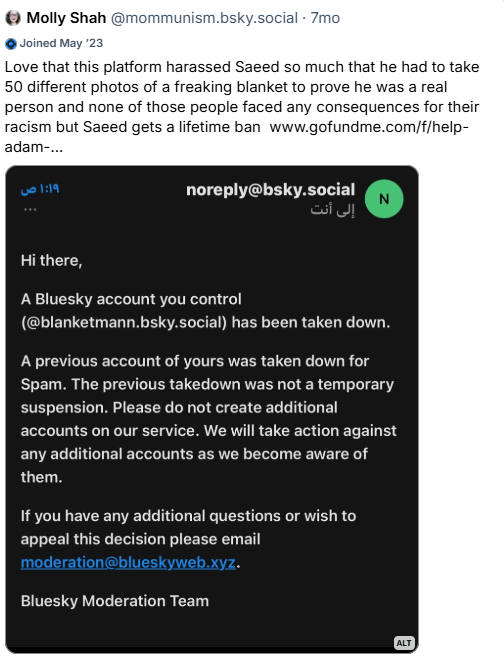Viewport: 504px width, 659px height.
Task: Click the Bluesky Moderation Team signature
Action: [115, 601]
